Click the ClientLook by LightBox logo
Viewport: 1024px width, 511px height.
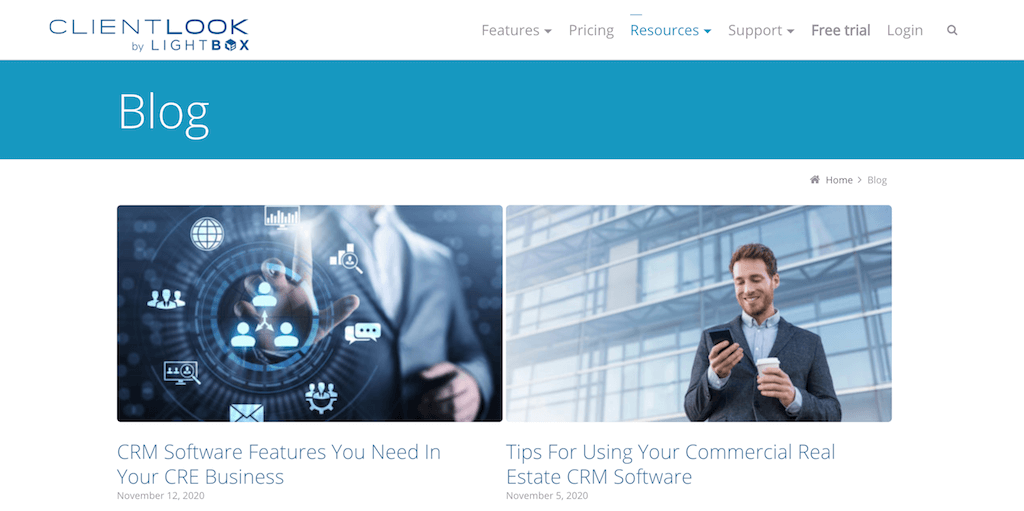click(x=149, y=35)
